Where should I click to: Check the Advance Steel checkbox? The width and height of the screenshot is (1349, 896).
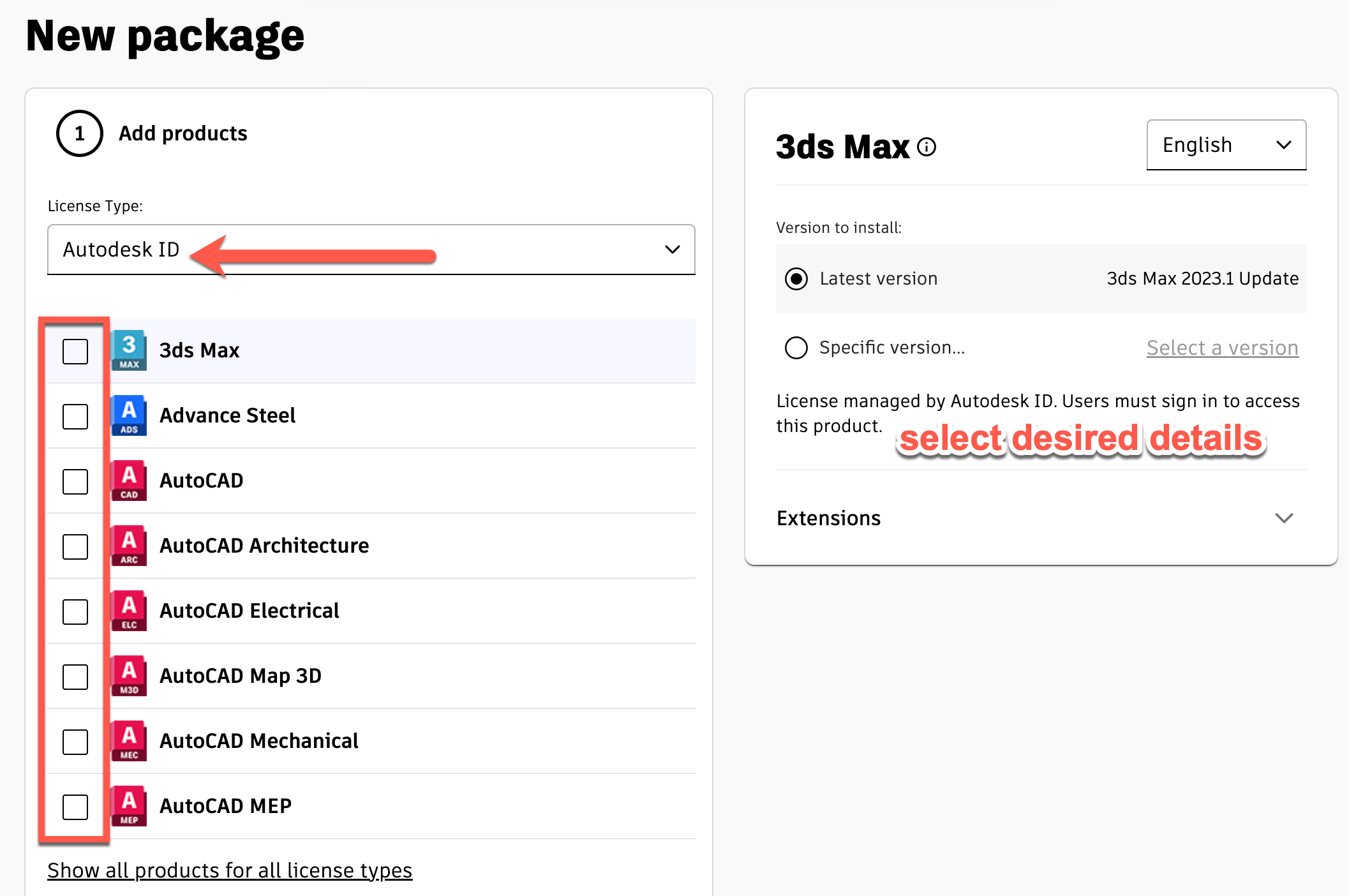pyautogui.click(x=75, y=416)
